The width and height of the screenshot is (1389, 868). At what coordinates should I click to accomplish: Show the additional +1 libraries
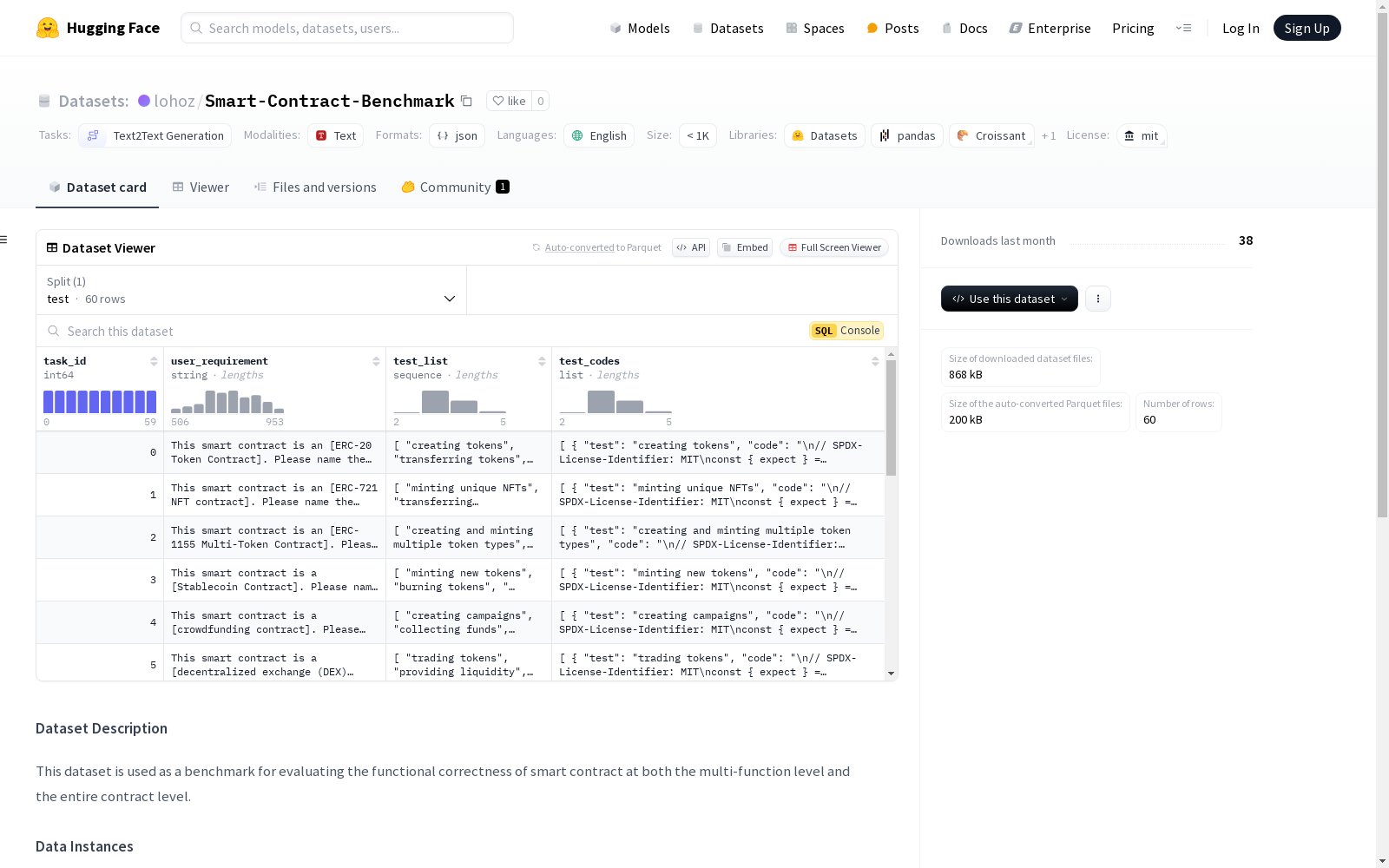1049,135
